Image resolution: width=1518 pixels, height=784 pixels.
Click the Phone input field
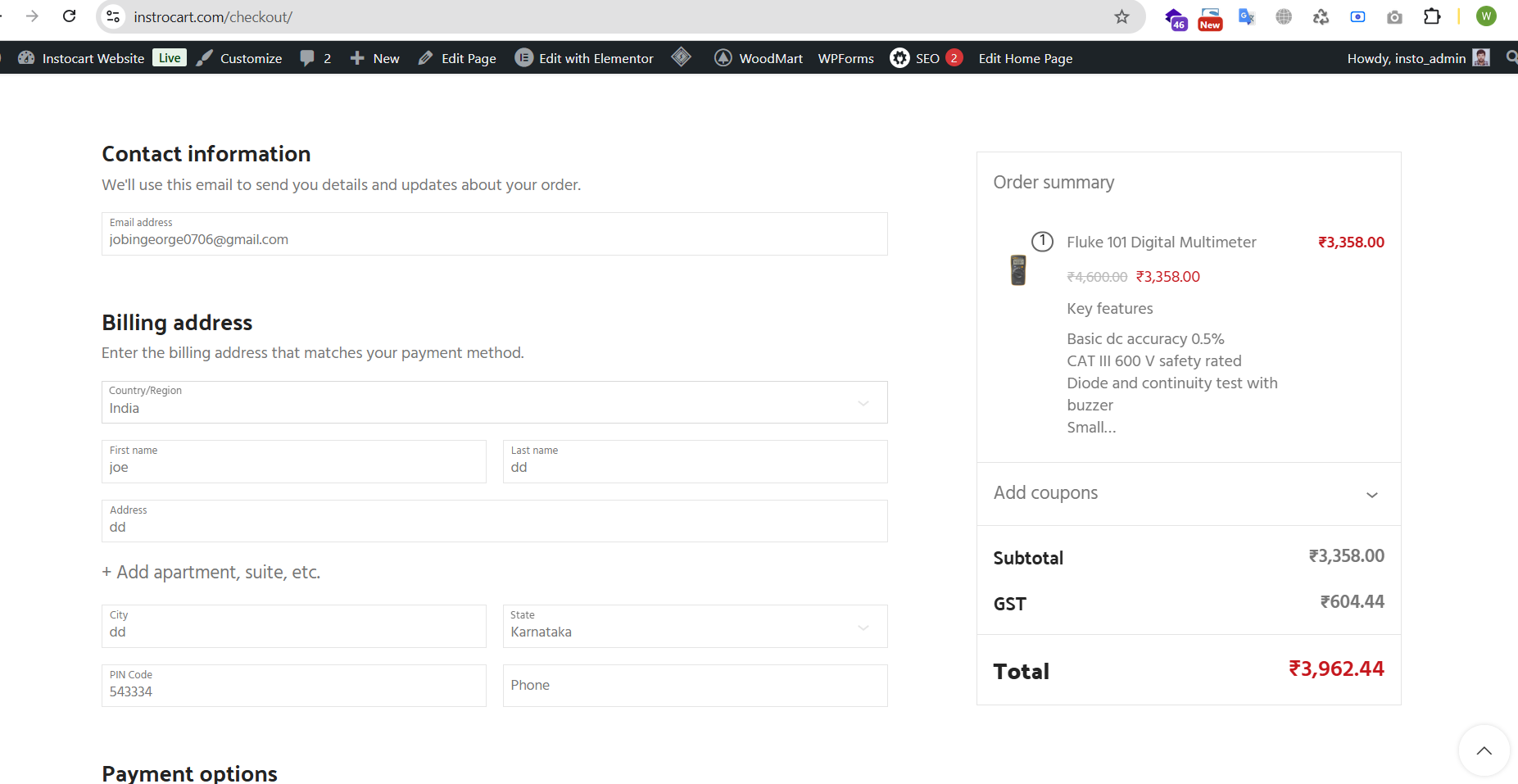click(x=695, y=686)
